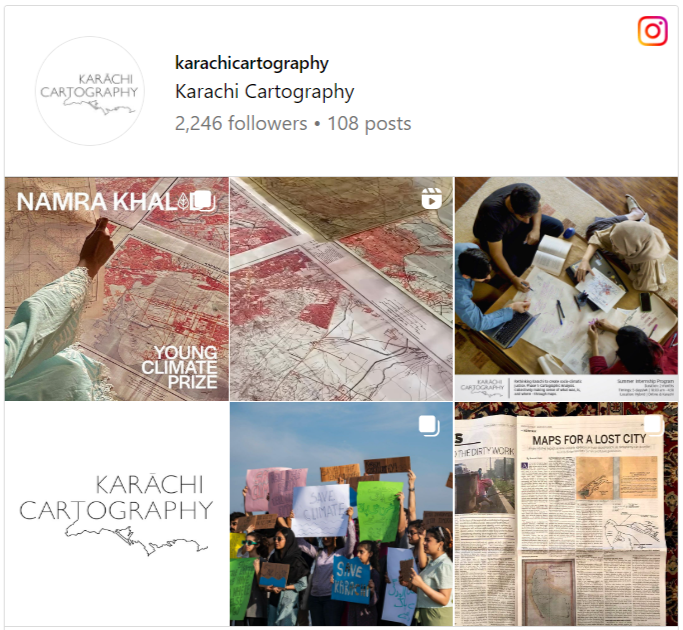The height and width of the screenshot is (630, 683).
Task: Open the Namra Khalid Young Climate Prize post
Action: click(117, 289)
